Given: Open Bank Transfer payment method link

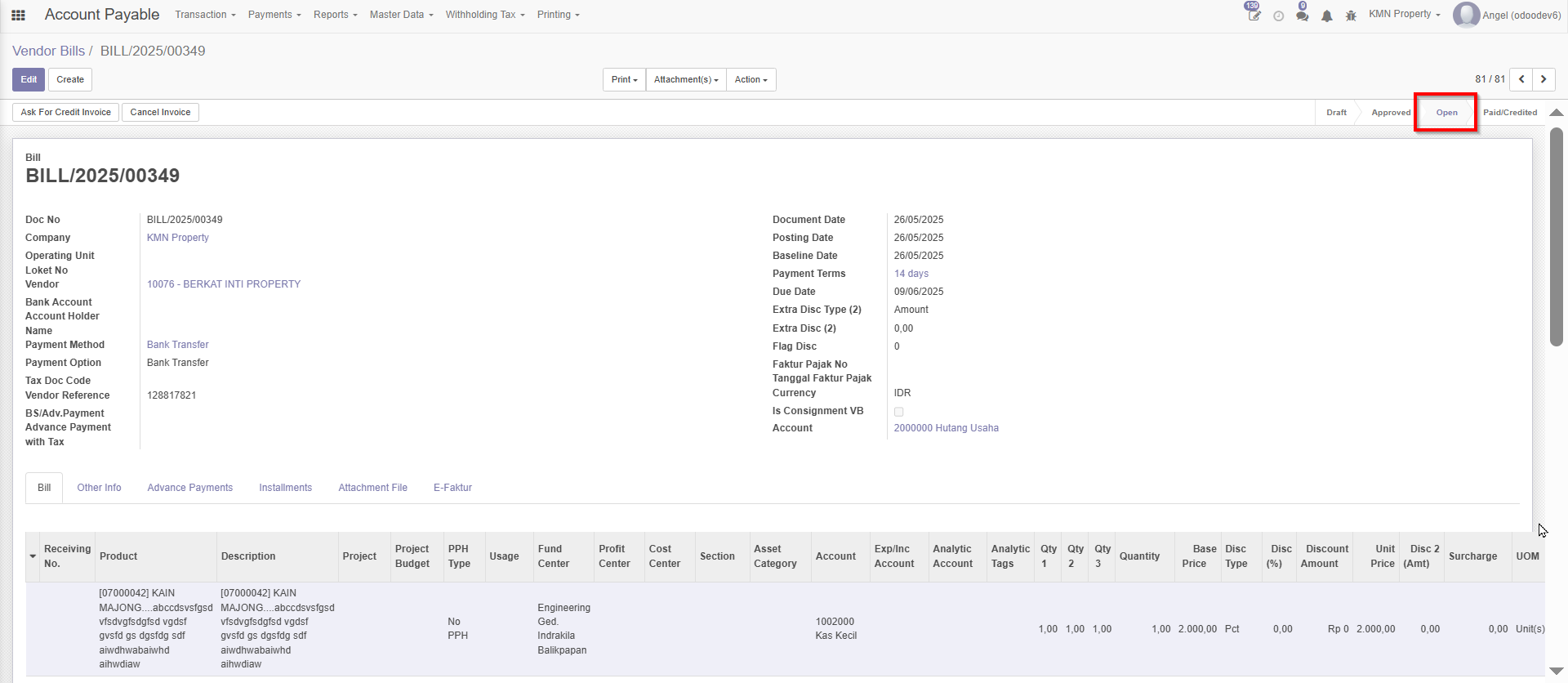Looking at the screenshot, I should click(x=177, y=345).
